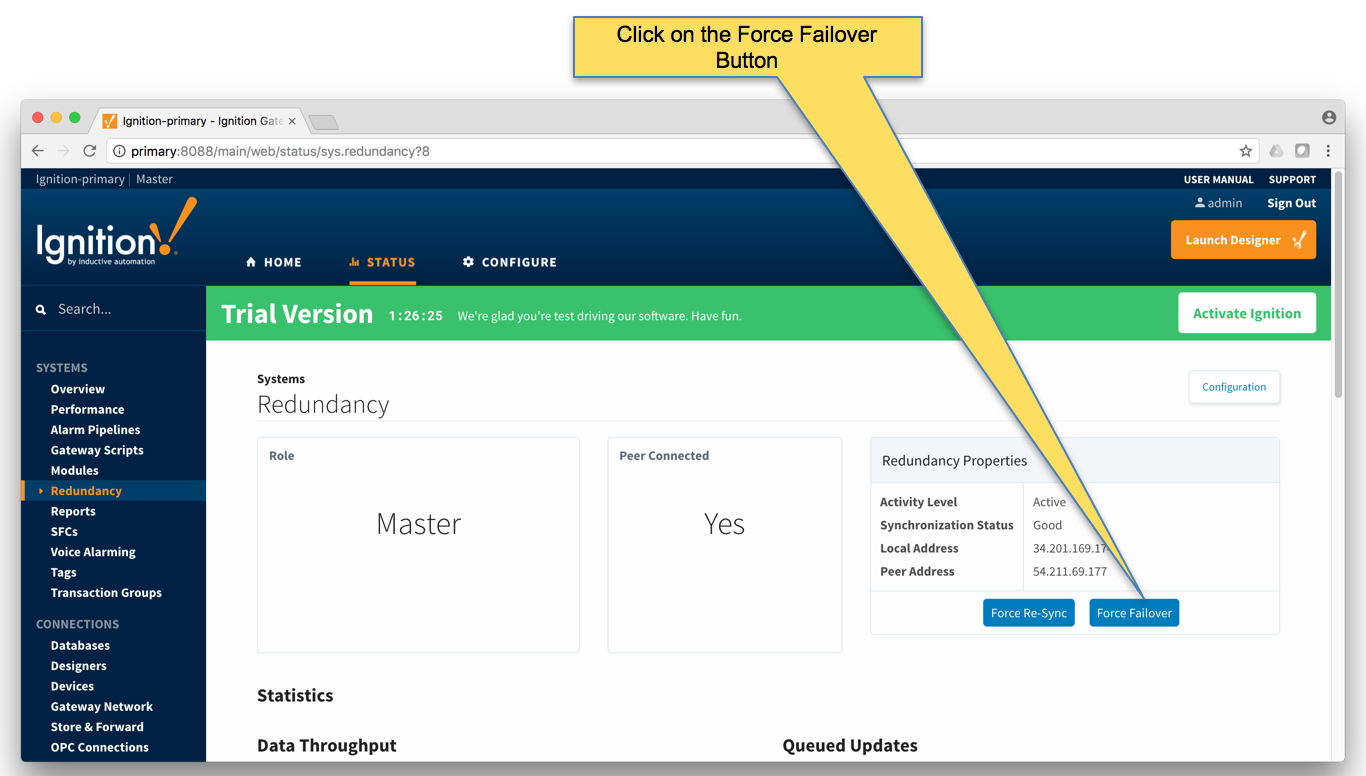Click the Force Failover button
Screen dimensions: 1366x776
click(x=1134, y=613)
